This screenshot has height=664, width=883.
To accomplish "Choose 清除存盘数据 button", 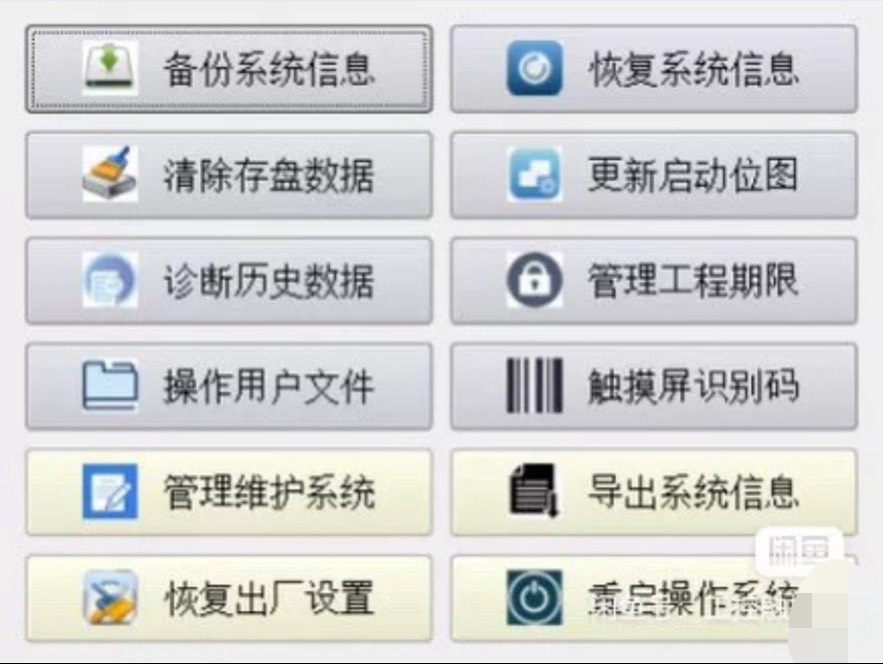I will click(229, 175).
